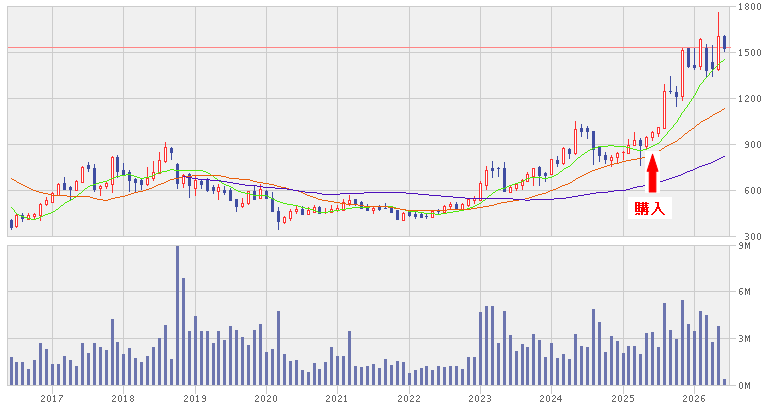
Task: Click the 900 price axis label
Action: 752,145
